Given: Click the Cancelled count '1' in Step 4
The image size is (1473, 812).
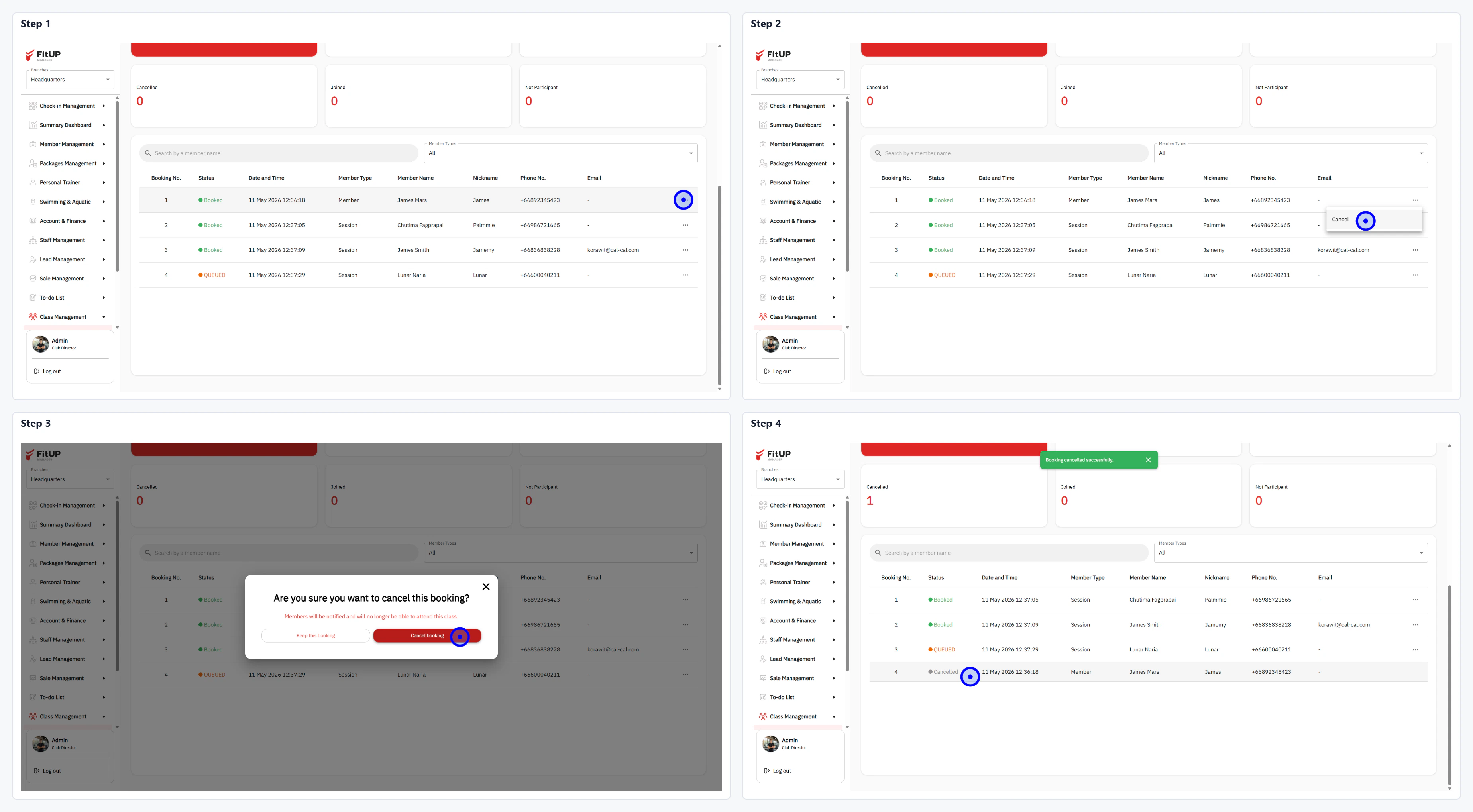Looking at the screenshot, I should pyautogui.click(x=870, y=501).
